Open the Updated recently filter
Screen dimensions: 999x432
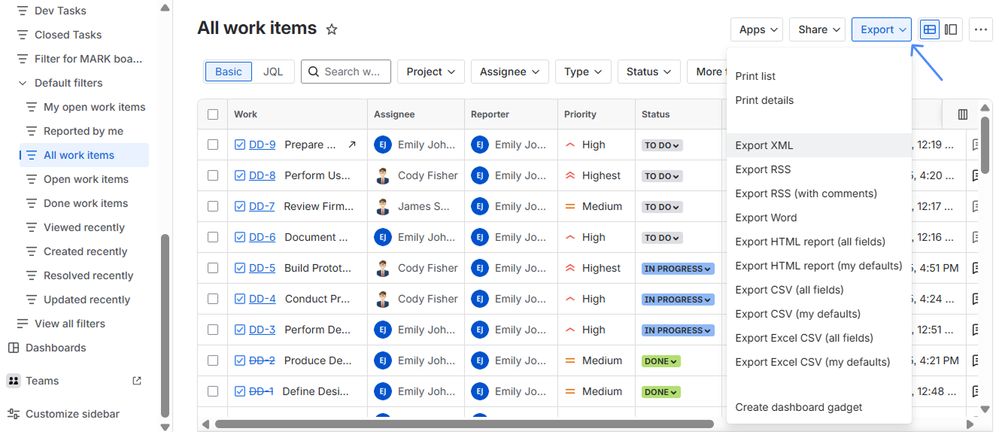(x=87, y=300)
